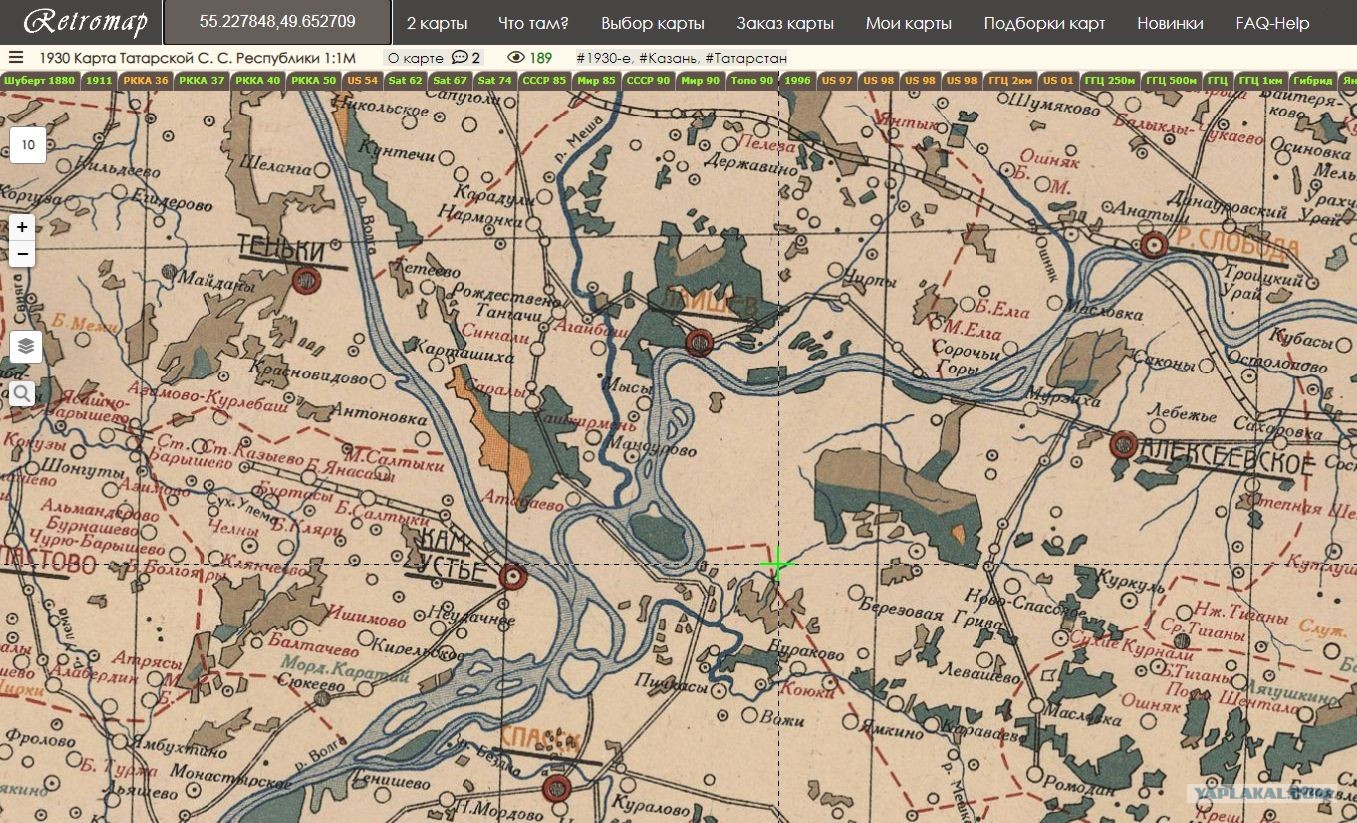Select the "Гибрид" hybrid map tab
The height and width of the screenshot is (823, 1357).
1312,80
